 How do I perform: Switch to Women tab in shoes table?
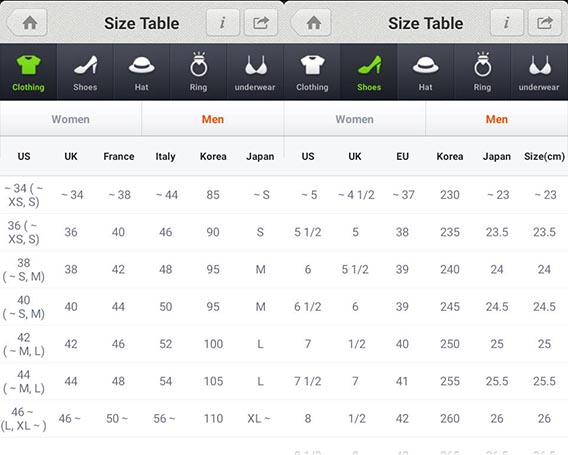(x=355, y=119)
